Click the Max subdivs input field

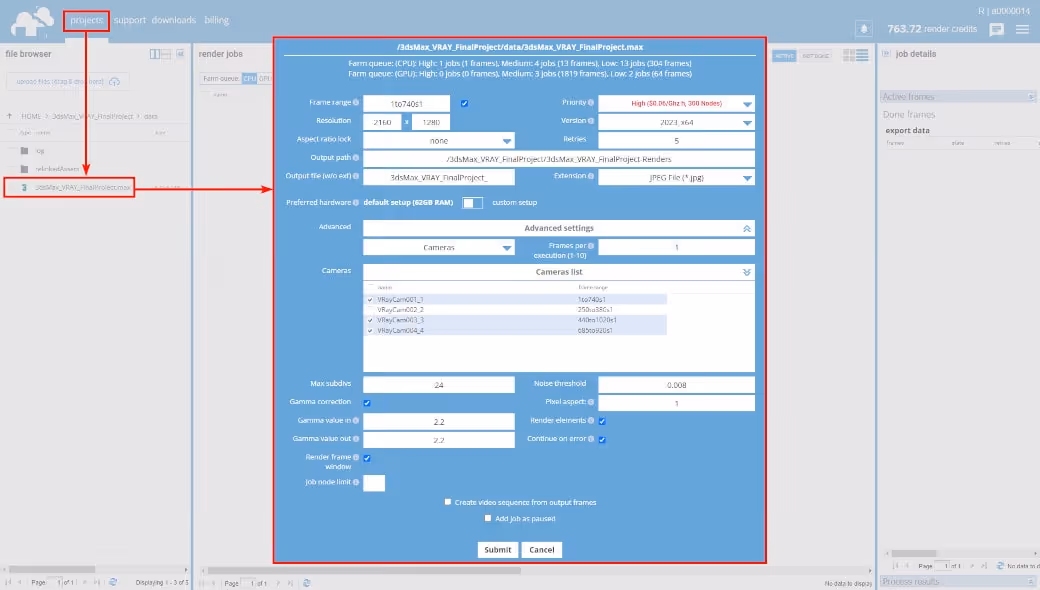(x=438, y=384)
